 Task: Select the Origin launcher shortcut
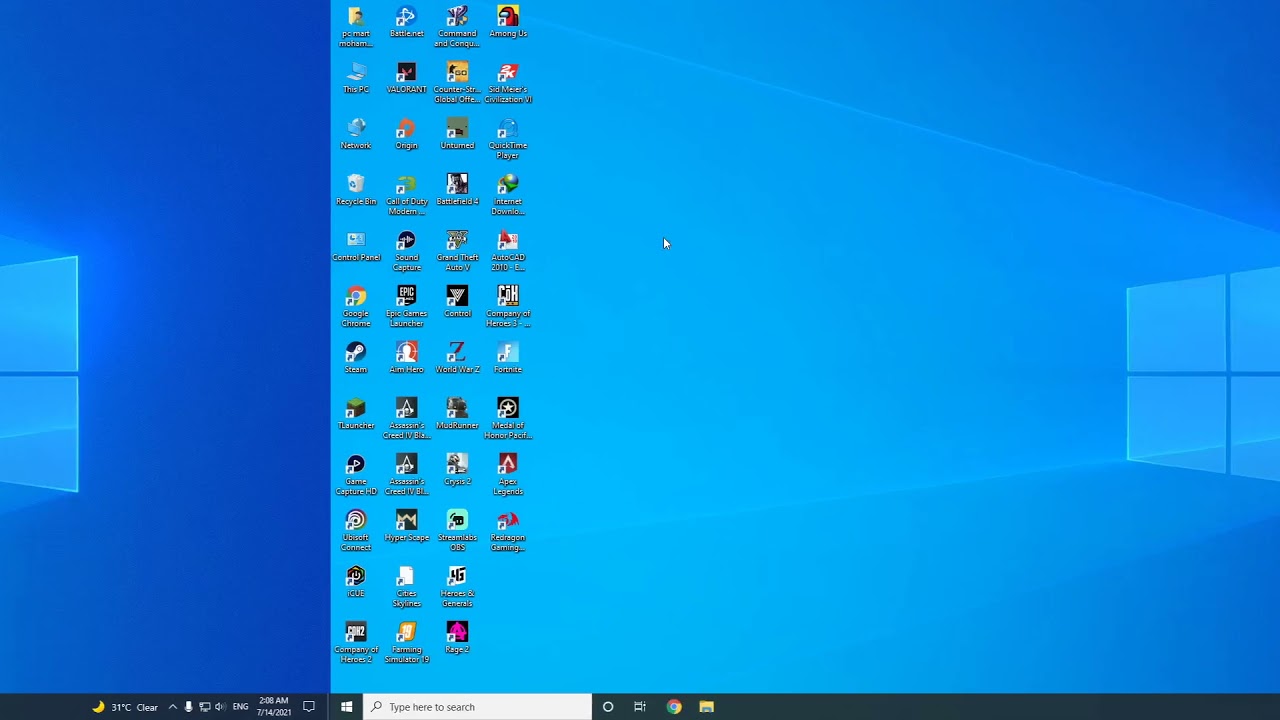(x=406, y=135)
